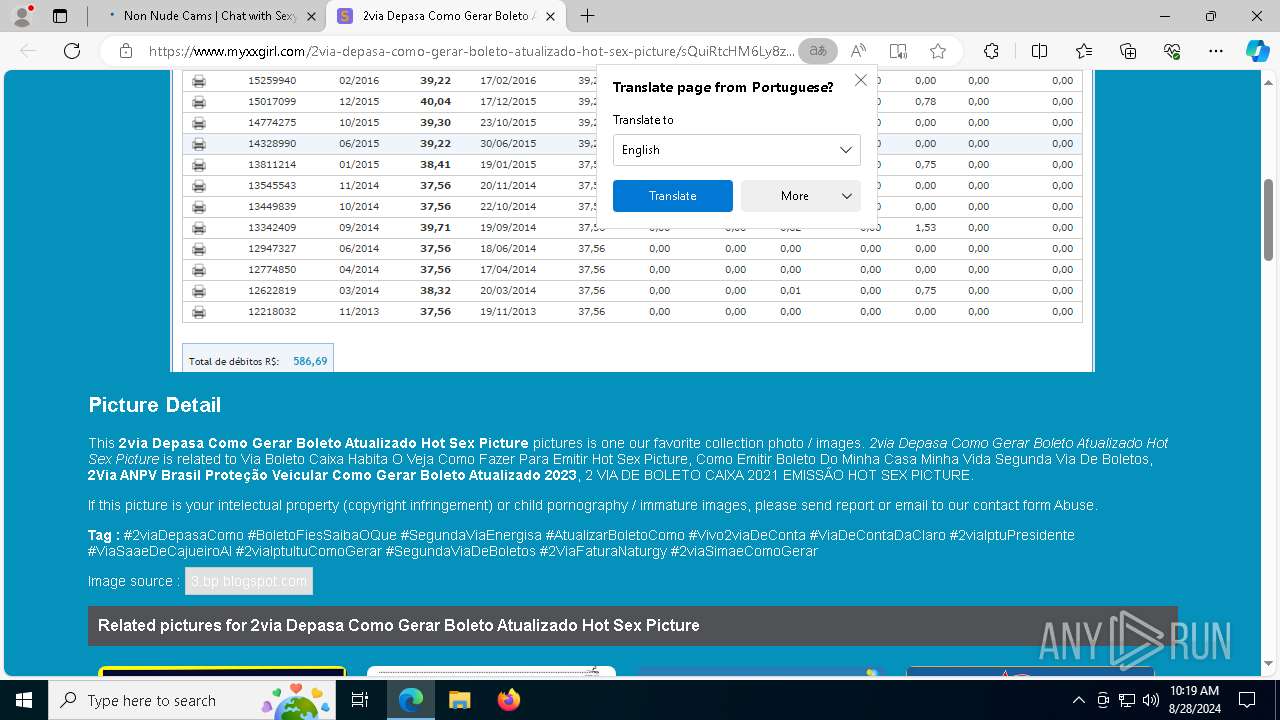This screenshot has height=720, width=1280.
Task: Open the collections icon
Action: [1128, 51]
